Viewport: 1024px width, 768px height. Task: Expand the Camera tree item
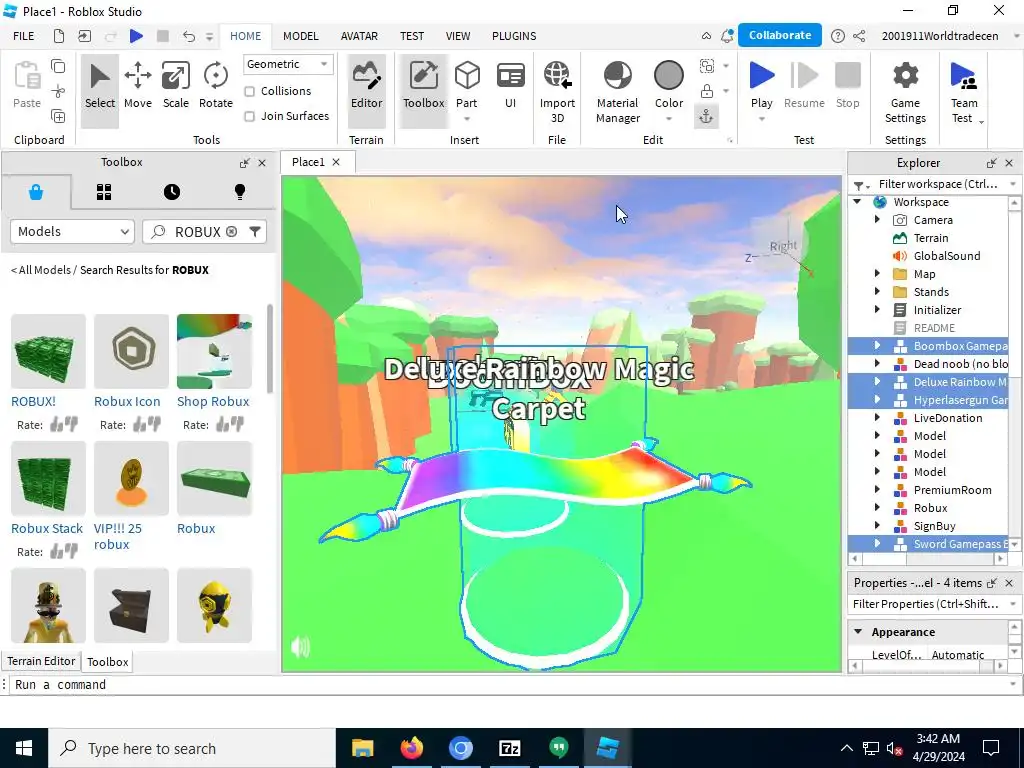point(877,219)
